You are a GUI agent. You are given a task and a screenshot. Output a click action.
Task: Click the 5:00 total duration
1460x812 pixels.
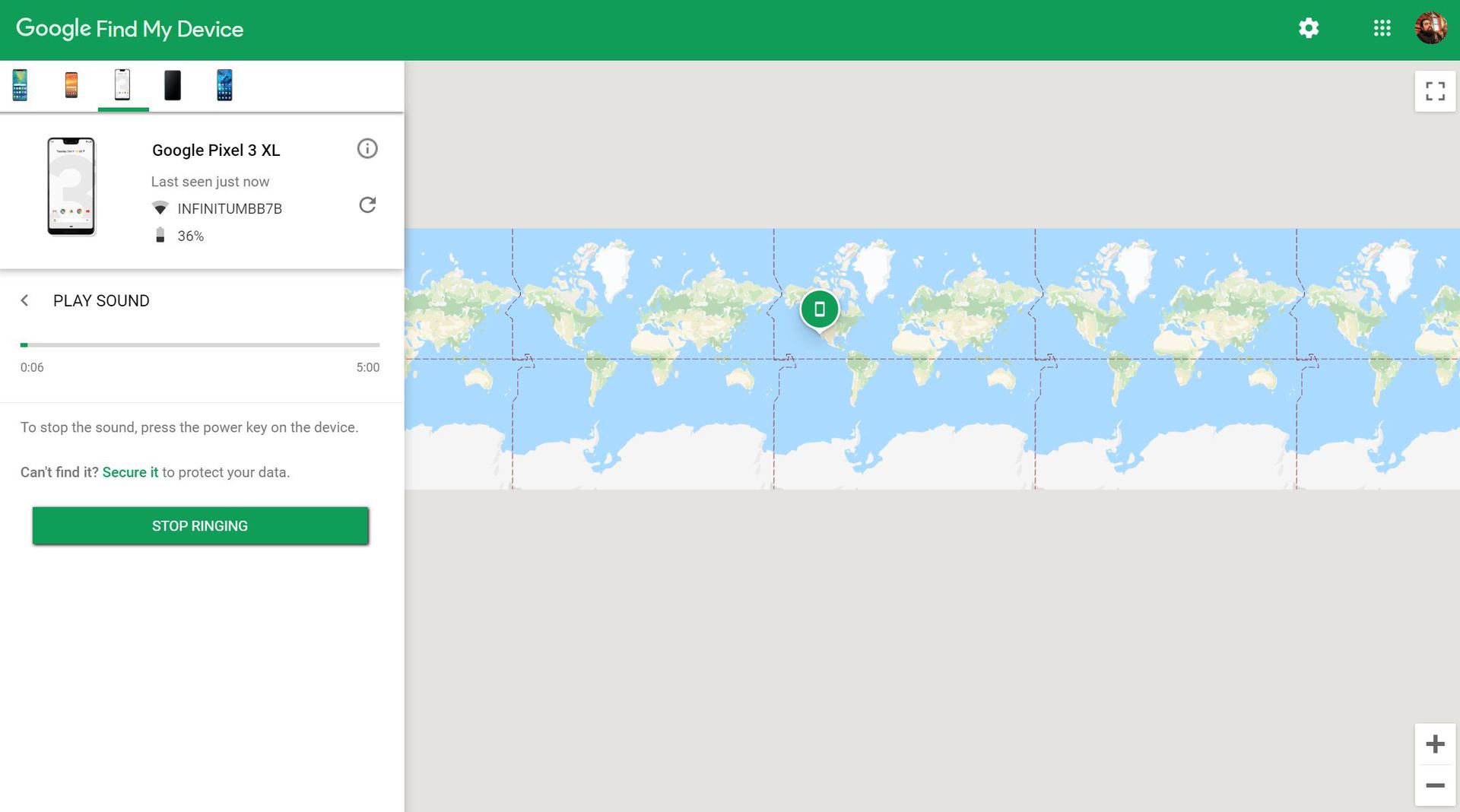[368, 368]
